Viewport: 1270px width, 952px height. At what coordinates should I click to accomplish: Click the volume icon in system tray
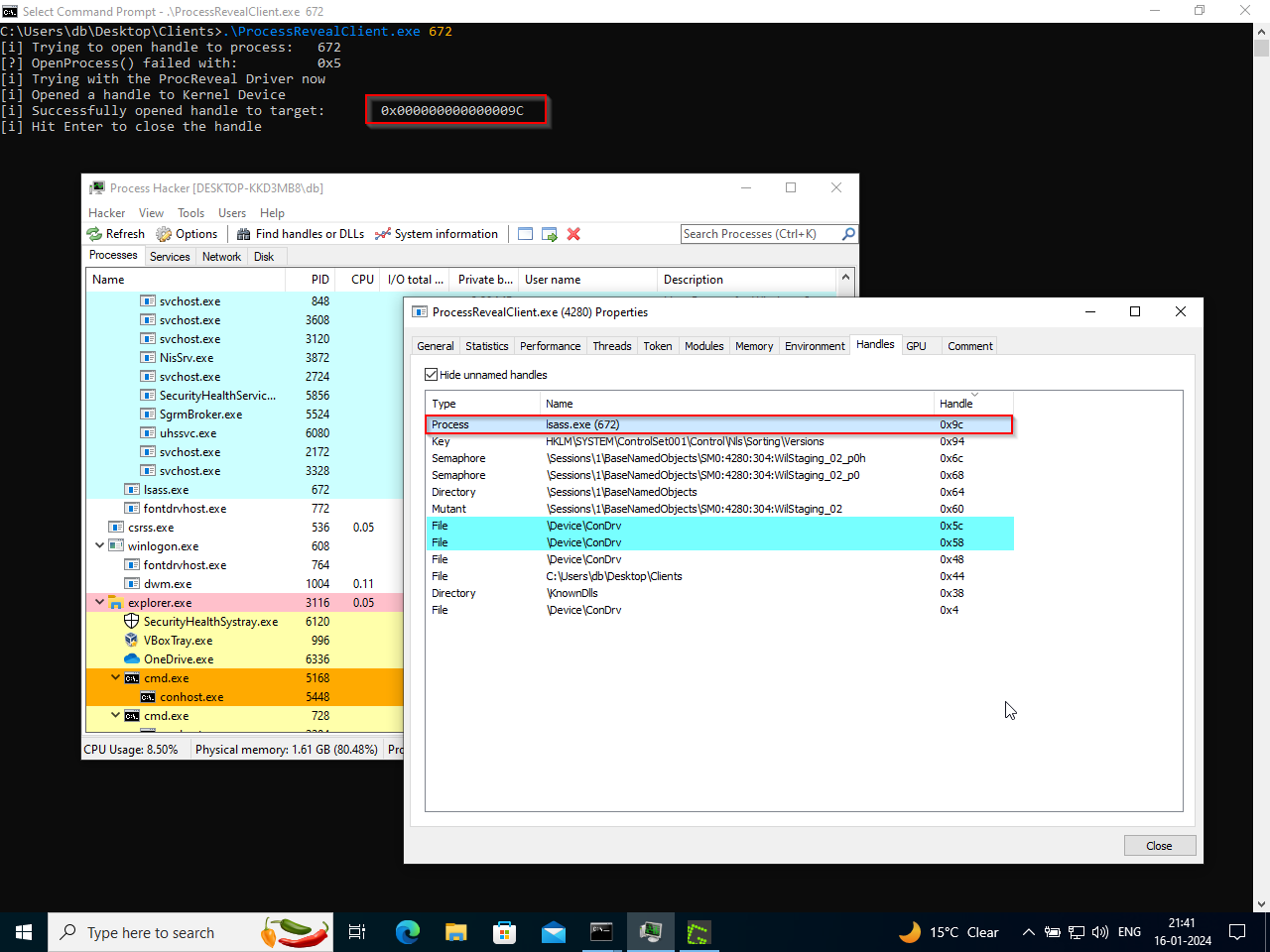1099,932
